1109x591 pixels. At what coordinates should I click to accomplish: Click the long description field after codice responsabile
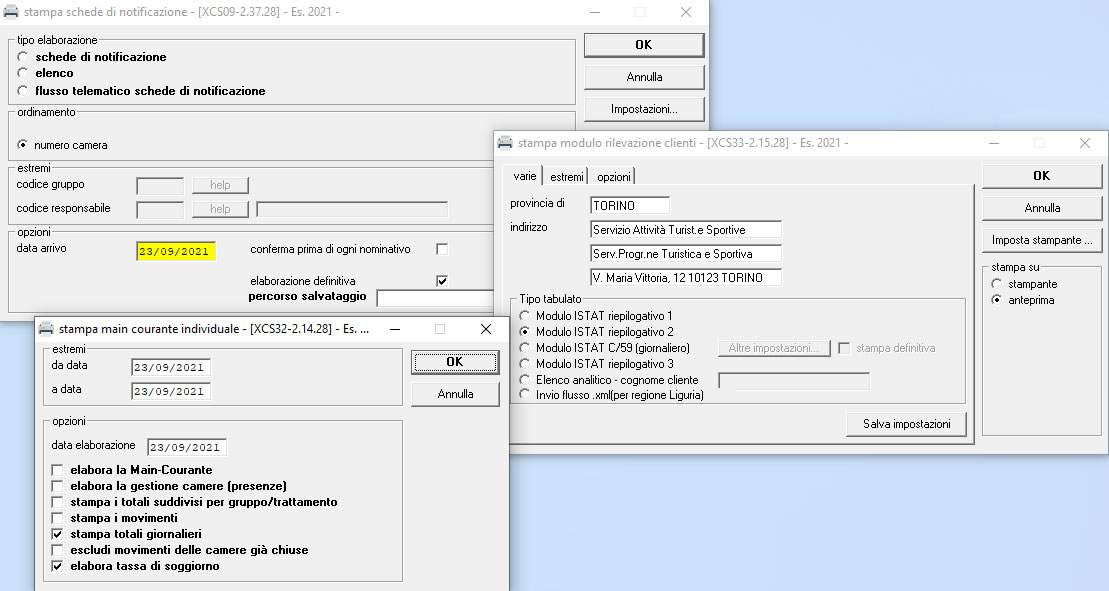[352, 209]
